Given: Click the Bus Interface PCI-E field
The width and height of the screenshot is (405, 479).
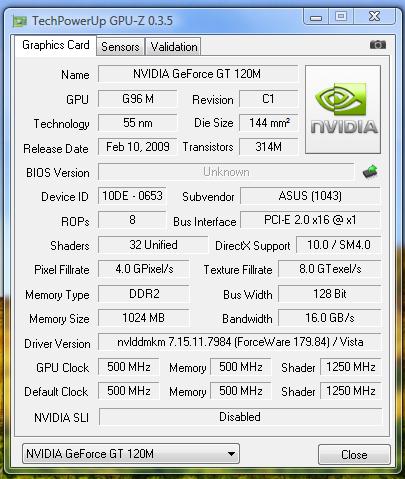Looking at the screenshot, I should [x=310, y=220].
